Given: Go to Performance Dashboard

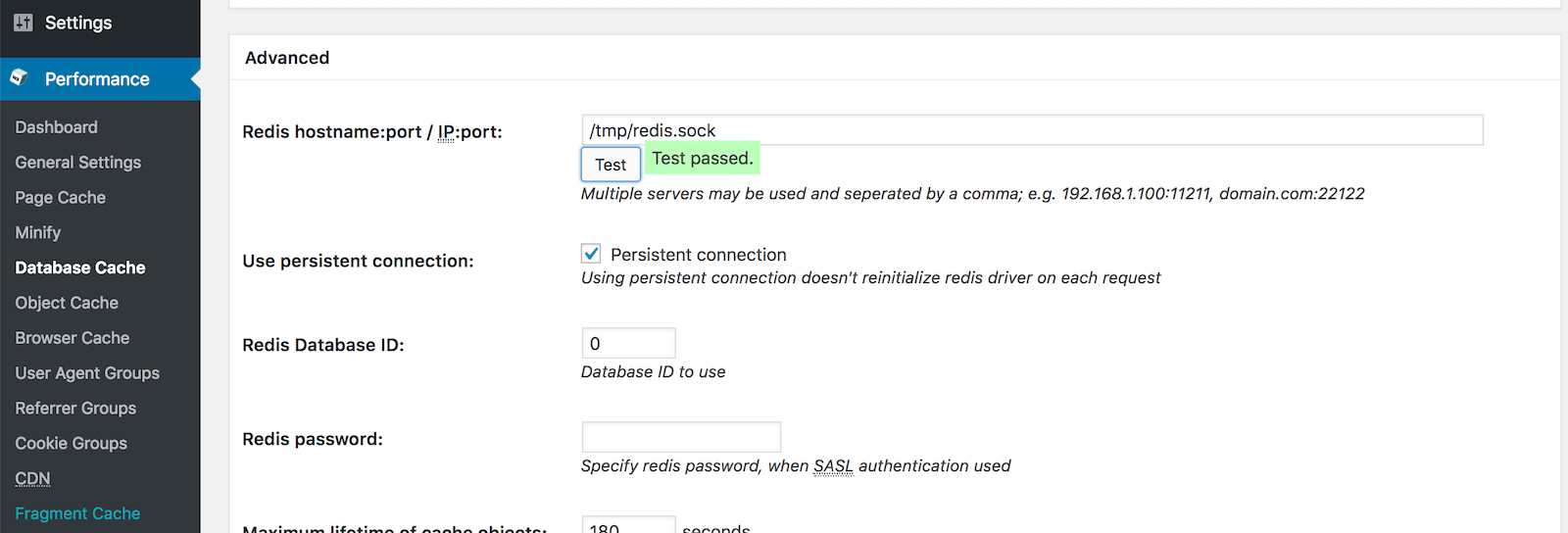Looking at the screenshot, I should [x=56, y=127].
